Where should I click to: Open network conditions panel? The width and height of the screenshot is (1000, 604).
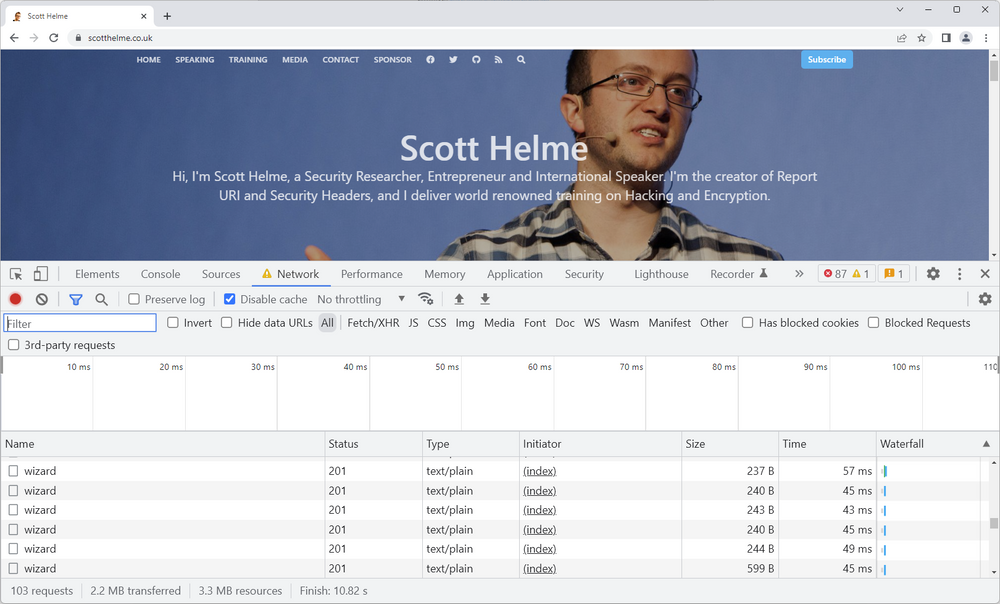(425, 299)
